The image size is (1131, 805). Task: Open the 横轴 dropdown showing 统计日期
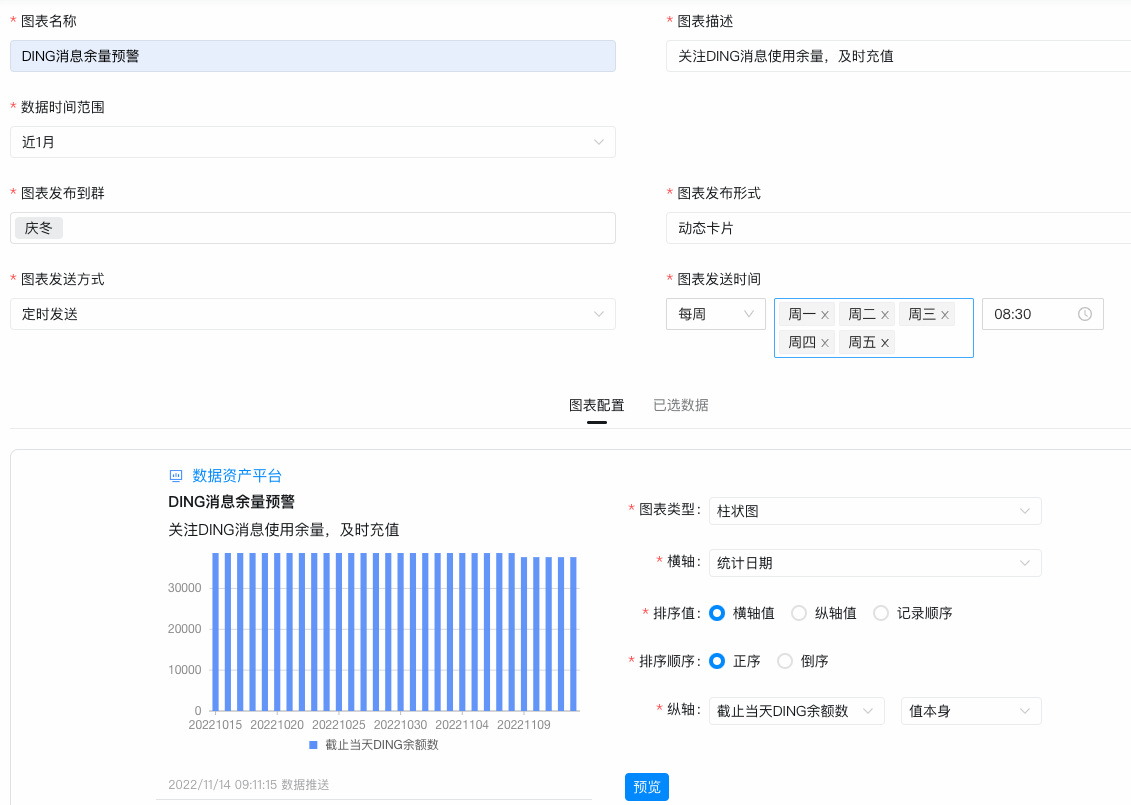pyautogui.click(x=875, y=563)
